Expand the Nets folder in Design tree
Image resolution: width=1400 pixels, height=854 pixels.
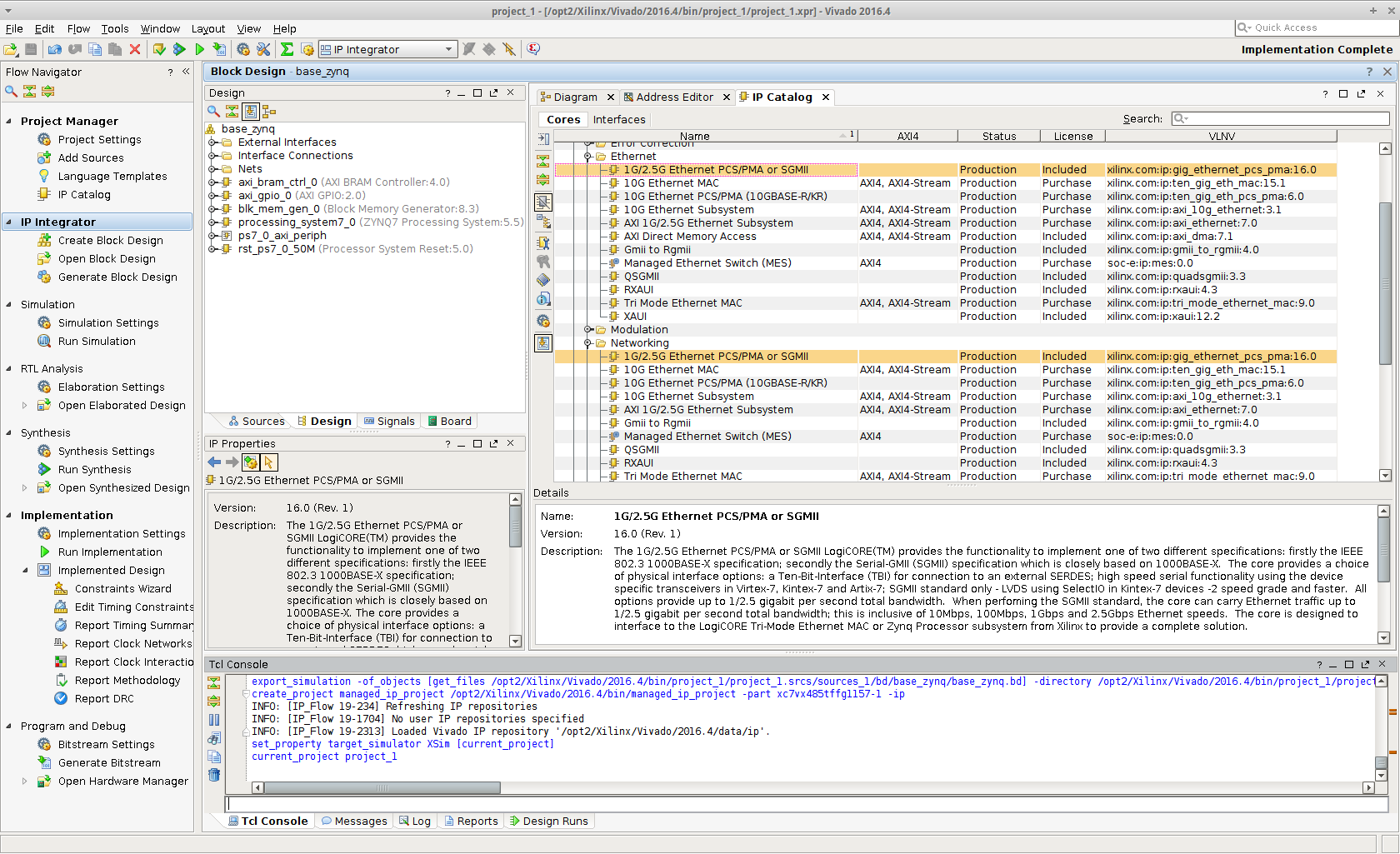(212, 169)
